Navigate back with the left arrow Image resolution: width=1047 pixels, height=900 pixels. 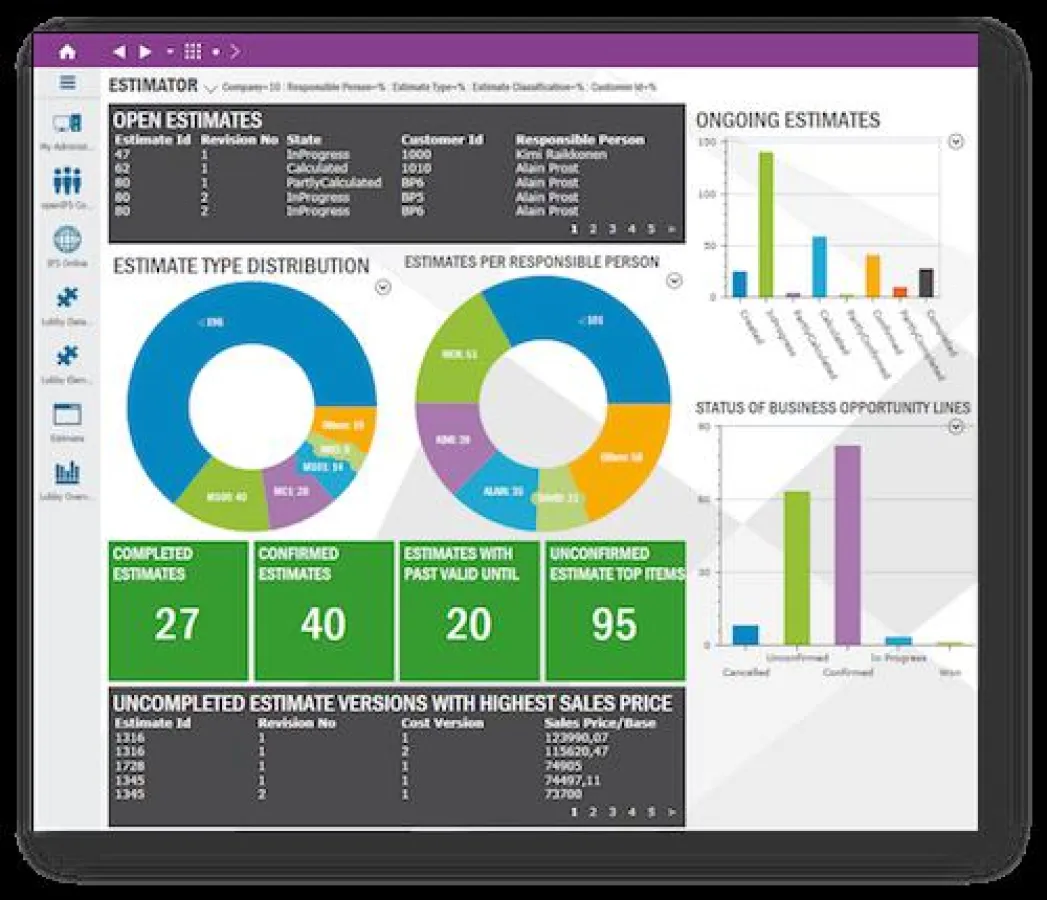coord(119,52)
